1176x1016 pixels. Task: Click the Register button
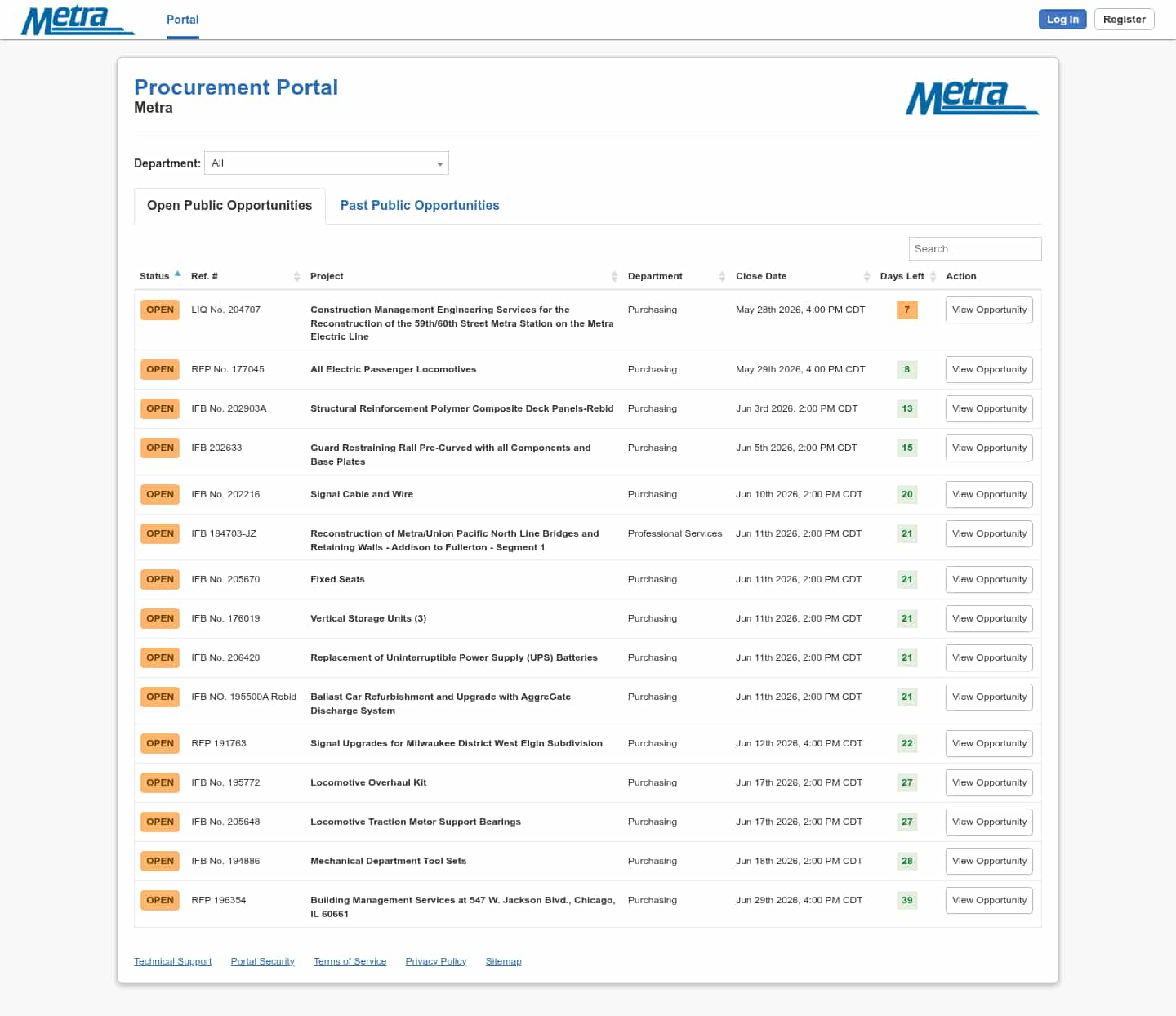tap(1125, 20)
